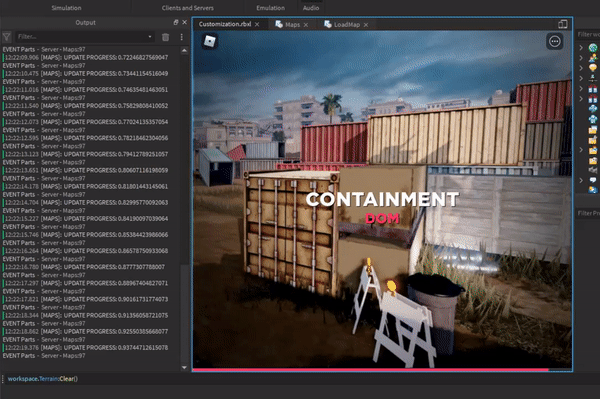Select the Lighting bulb icon in Explorer
The height and width of the screenshot is (399, 600).
(x=593, y=68)
